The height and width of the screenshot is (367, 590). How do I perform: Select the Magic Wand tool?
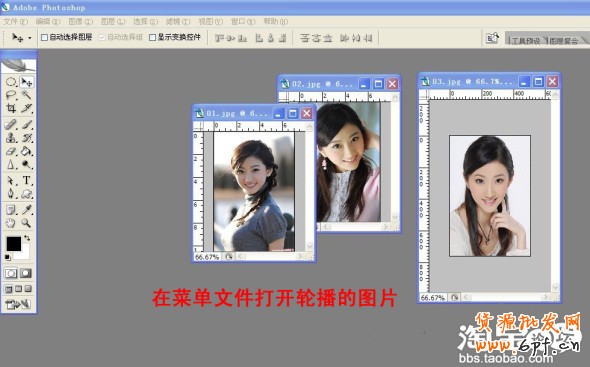[x=26, y=94]
